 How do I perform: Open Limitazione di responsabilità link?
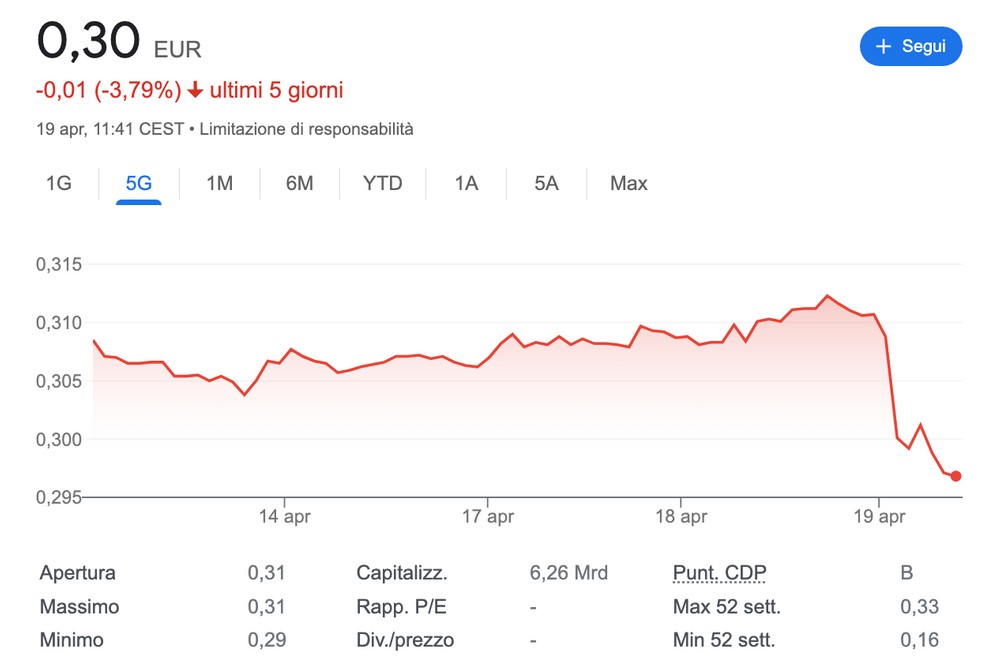(306, 129)
